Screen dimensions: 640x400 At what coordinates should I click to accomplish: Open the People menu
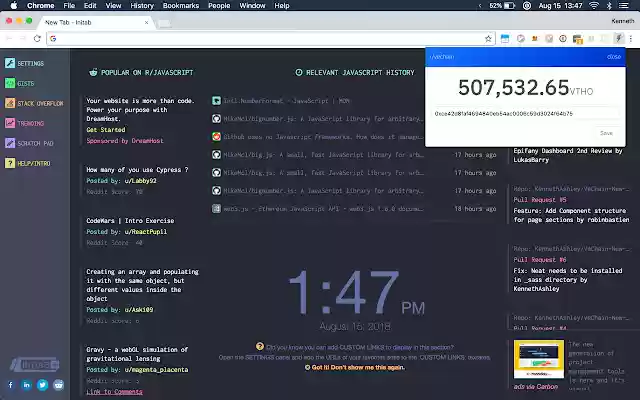pyautogui.click(x=219, y=5)
